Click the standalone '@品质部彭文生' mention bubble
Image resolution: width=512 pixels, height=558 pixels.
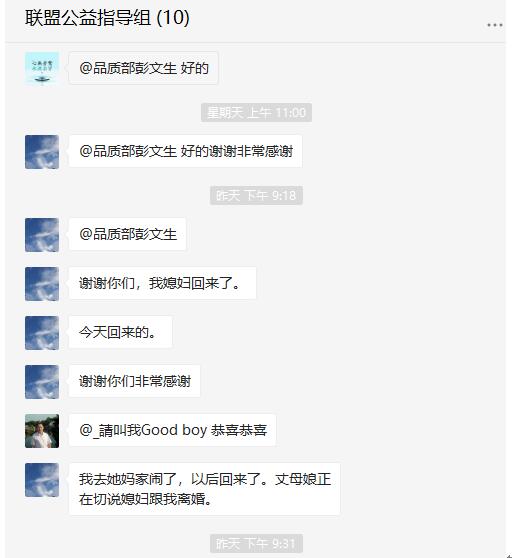[127, 234]
